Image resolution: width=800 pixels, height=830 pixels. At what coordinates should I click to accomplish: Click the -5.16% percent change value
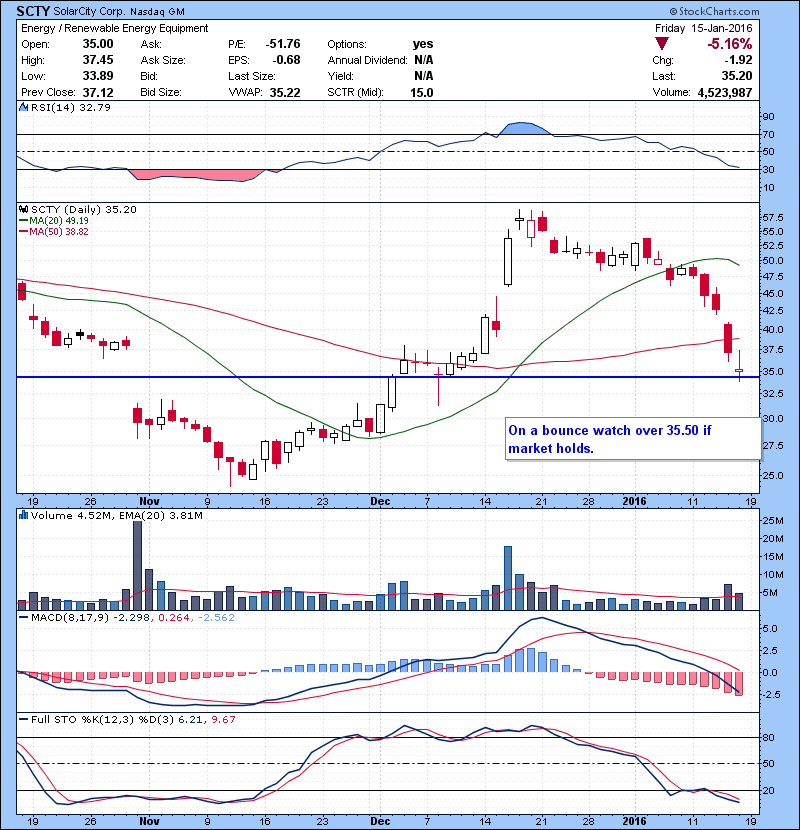pyautogui.click(x=730, y=44)
